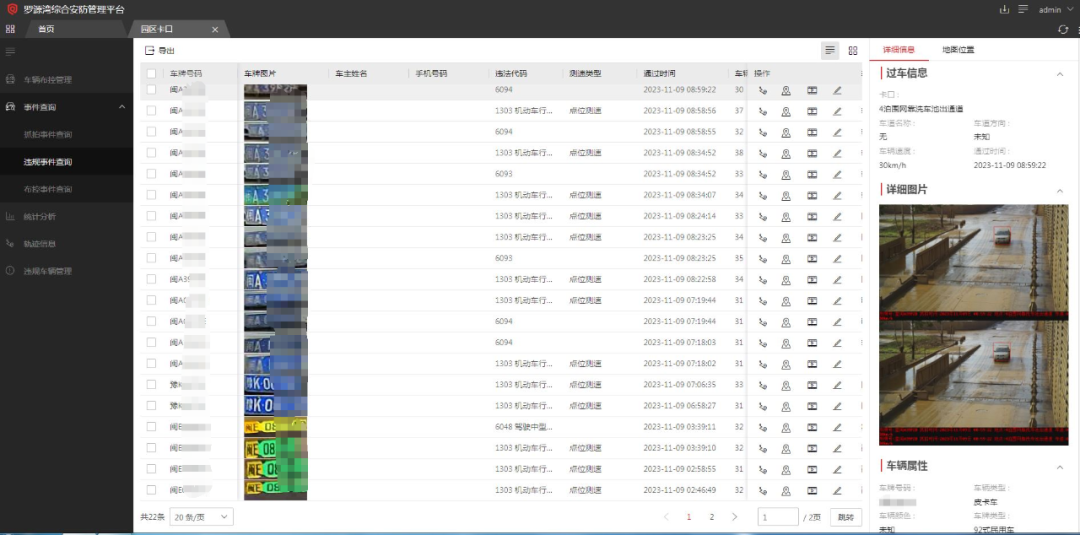The width and height of the screenshot is (1080, 535).
Task: Open the download icon in title bar
Action: pyautogui.click(x=1004, y=9)
